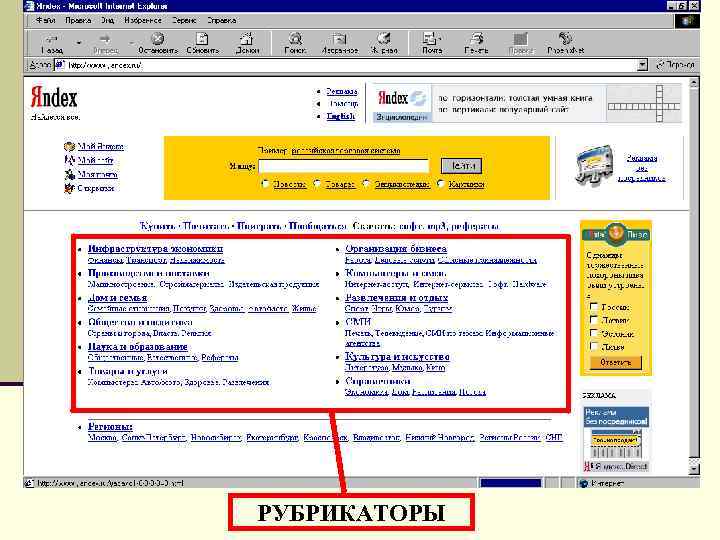The width and height of the screenshot is (720, 540).
Task: Submit the poll with Ответить button
Action: pos(615,362)
